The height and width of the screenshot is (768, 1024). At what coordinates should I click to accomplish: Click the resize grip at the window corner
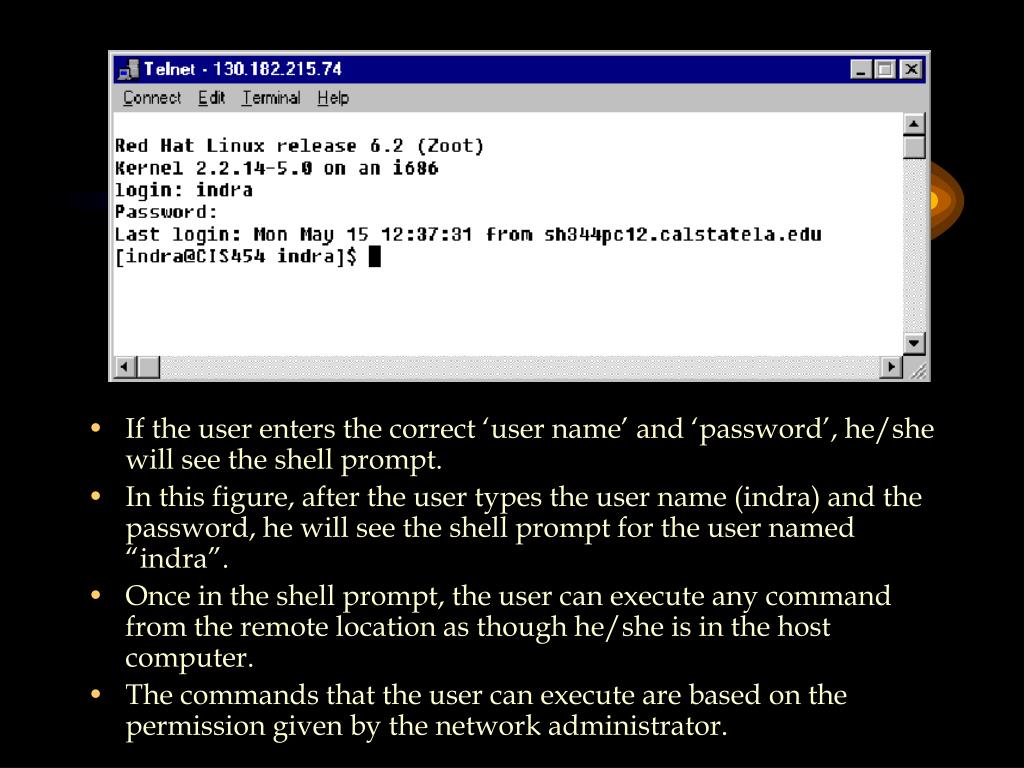(917, 369)
